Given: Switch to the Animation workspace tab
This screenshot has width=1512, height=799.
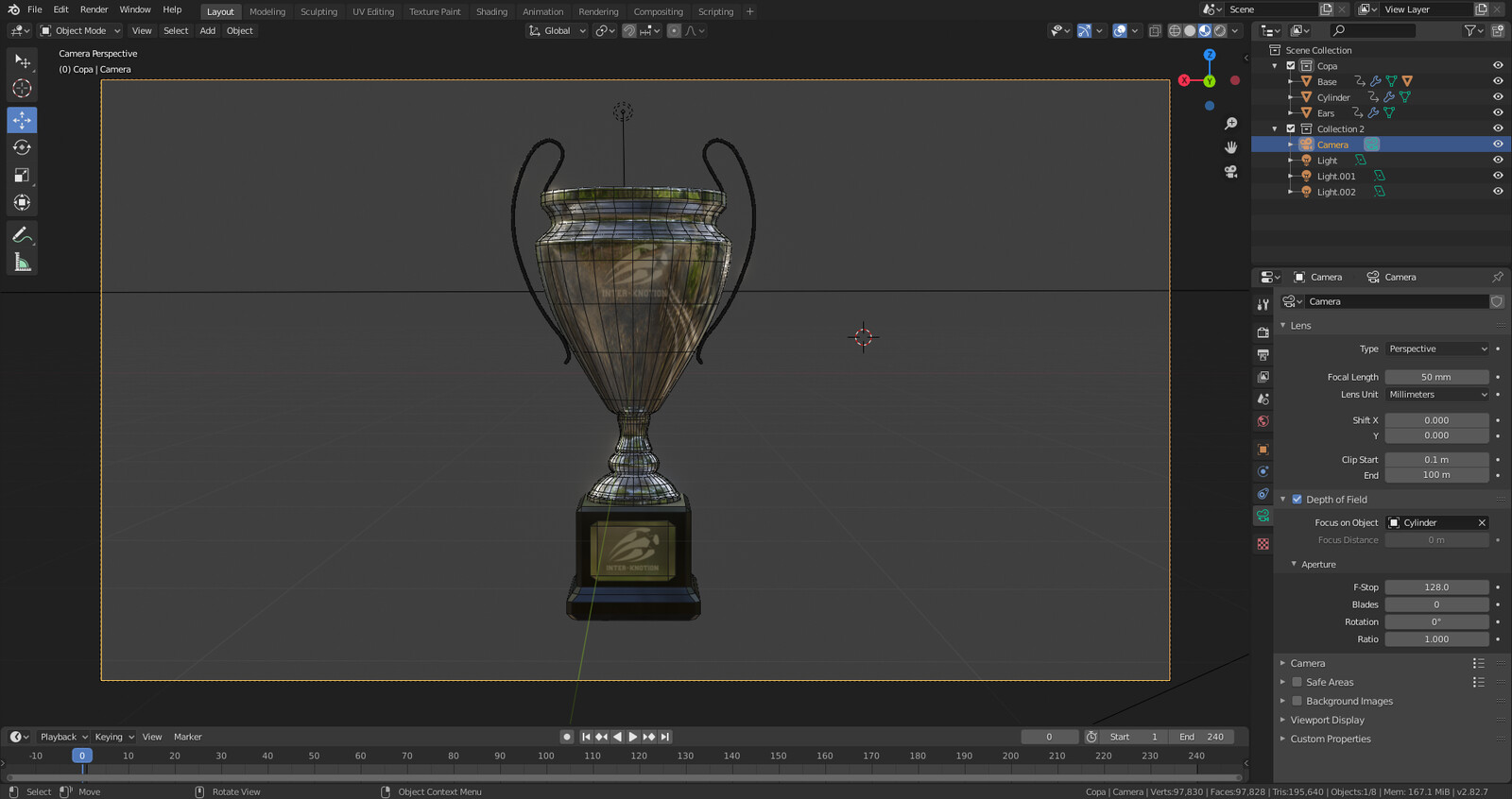Looking at the screenshot, I should [542, 12].
